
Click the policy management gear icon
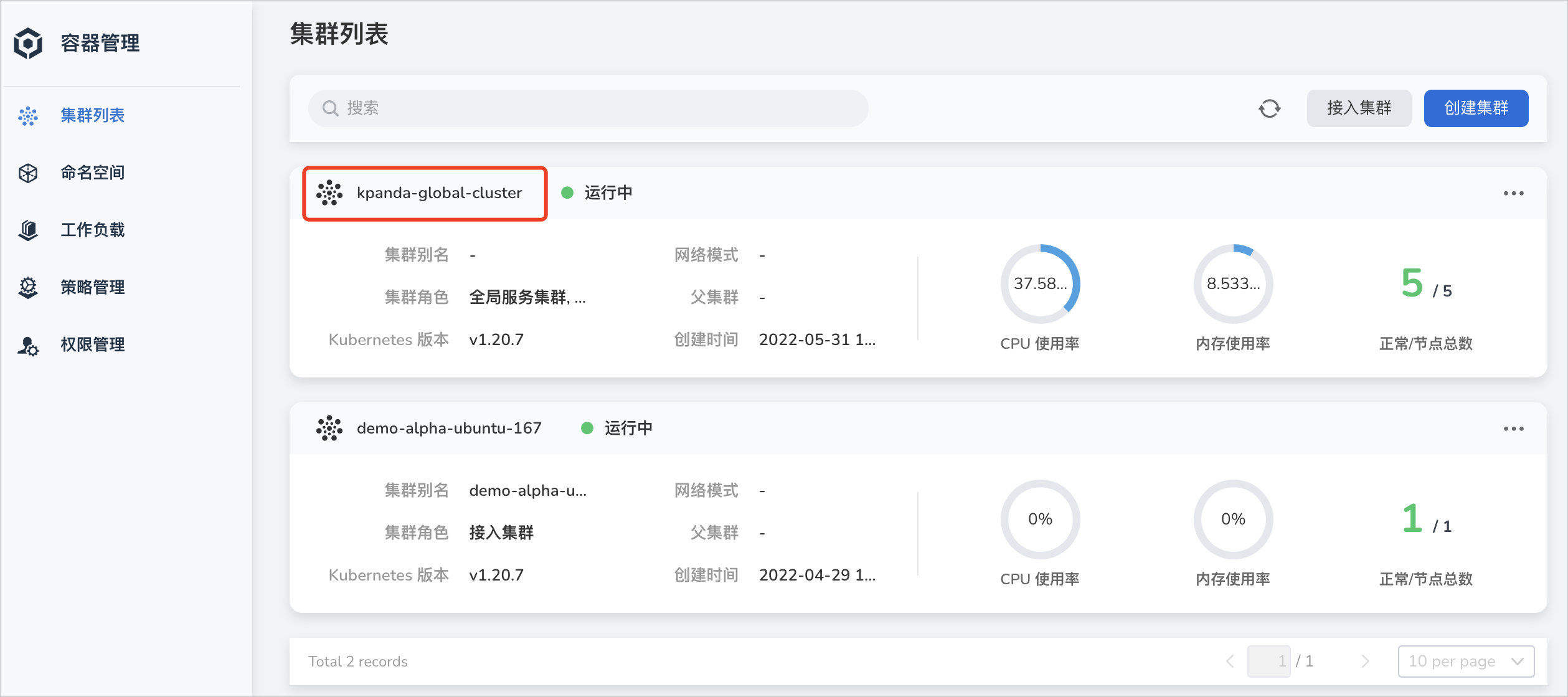pyautogui.click(x=28, y=288)
